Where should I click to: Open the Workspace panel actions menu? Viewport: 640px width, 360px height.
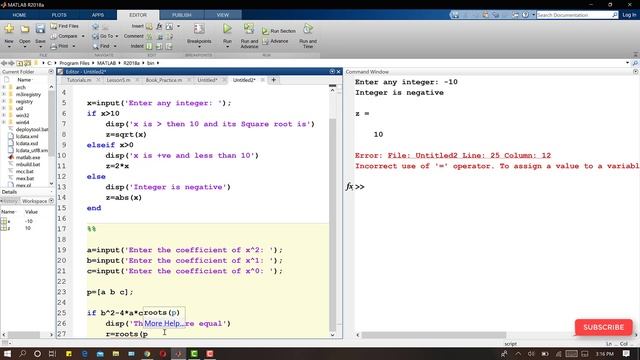click(x=51, y=201)
